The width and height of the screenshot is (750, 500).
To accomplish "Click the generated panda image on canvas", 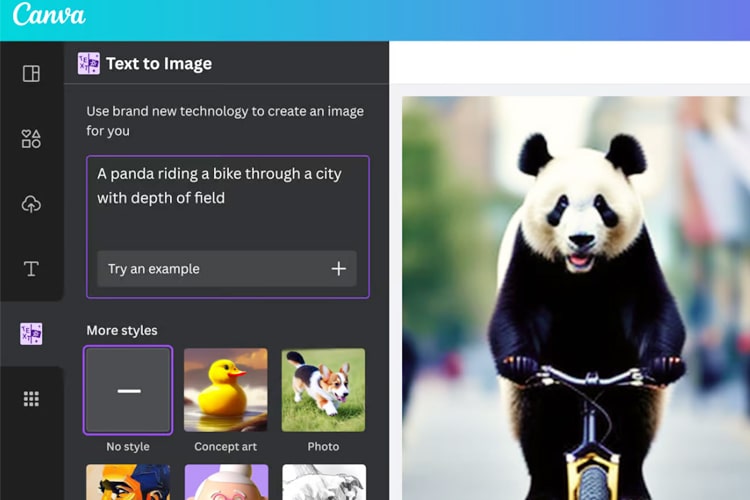I will point(575,300).
